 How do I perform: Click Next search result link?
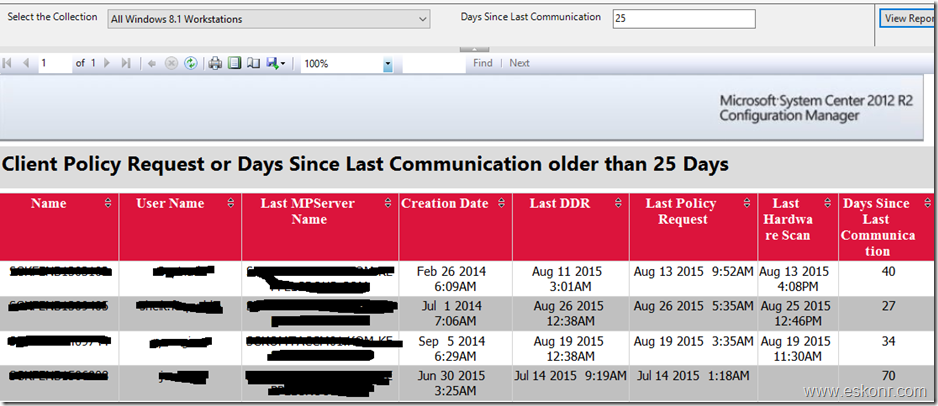coord(519,63)
